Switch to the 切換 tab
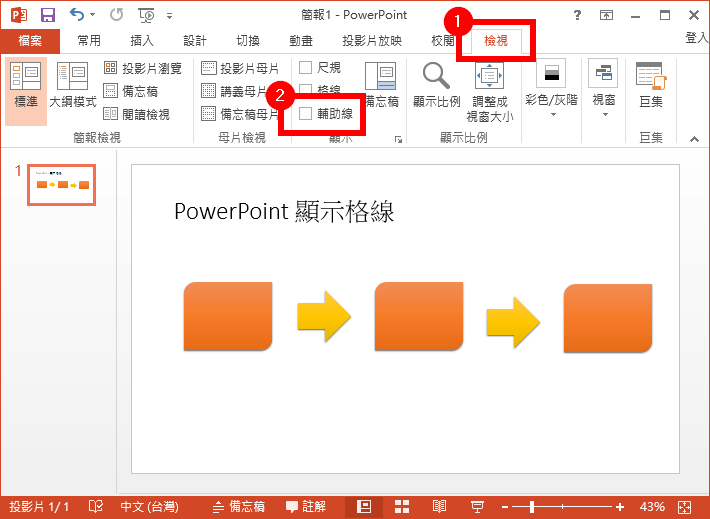710x519 pixels. (x=248, y=41)
